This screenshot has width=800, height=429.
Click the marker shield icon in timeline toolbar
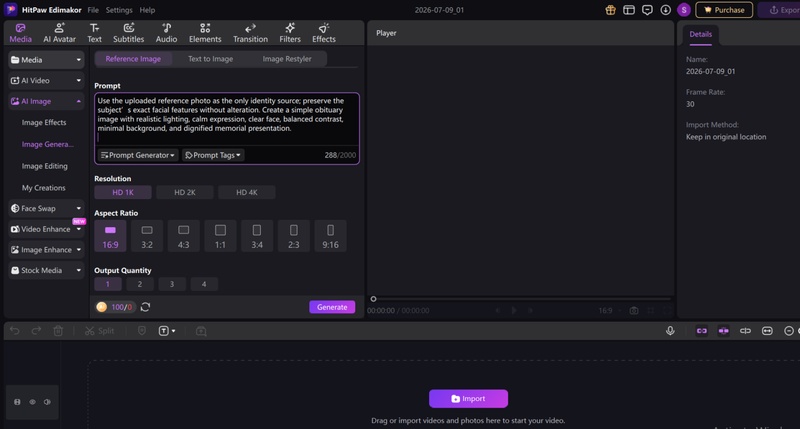[142, 331]
